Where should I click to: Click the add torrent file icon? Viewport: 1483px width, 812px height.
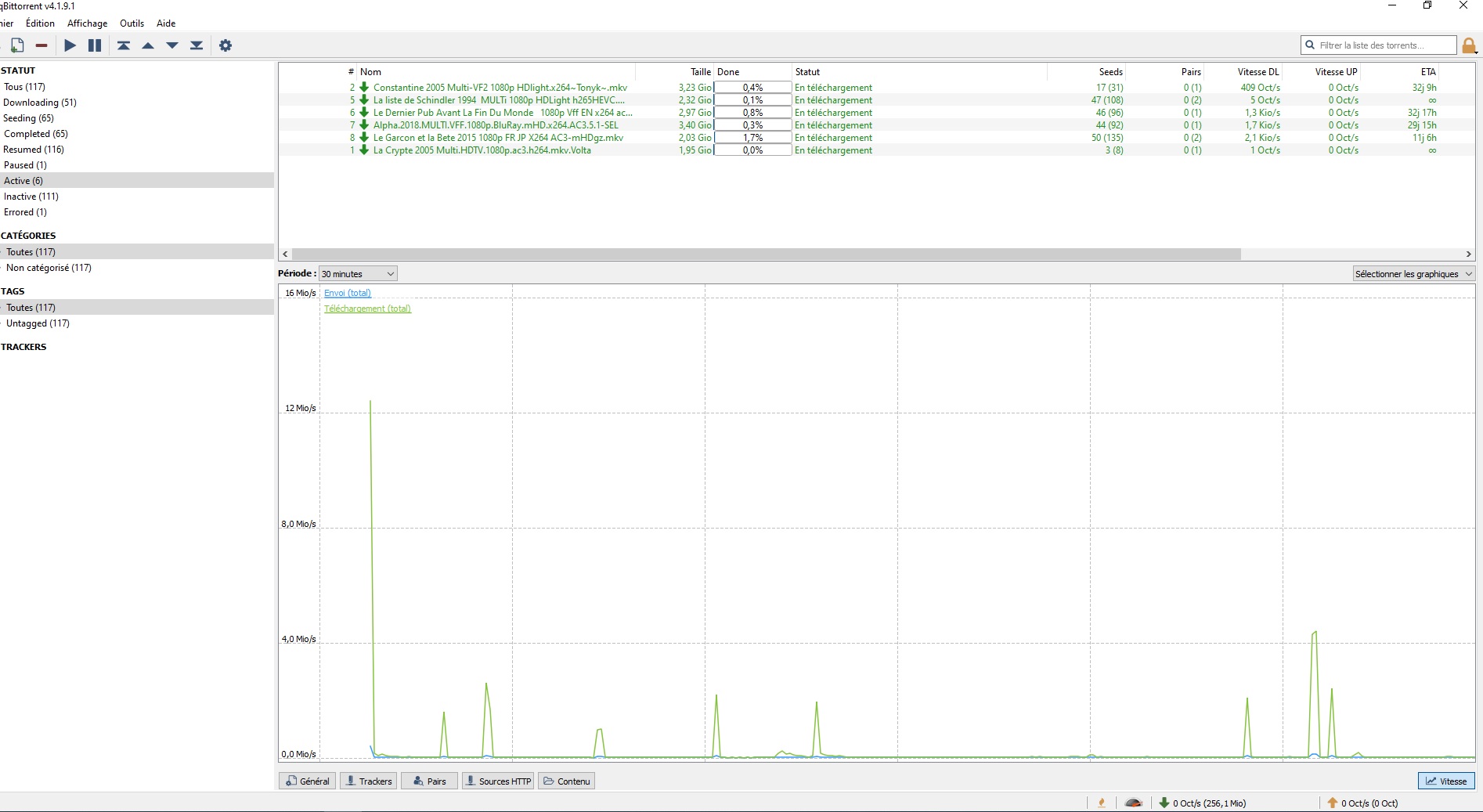[x=16, y=45]
